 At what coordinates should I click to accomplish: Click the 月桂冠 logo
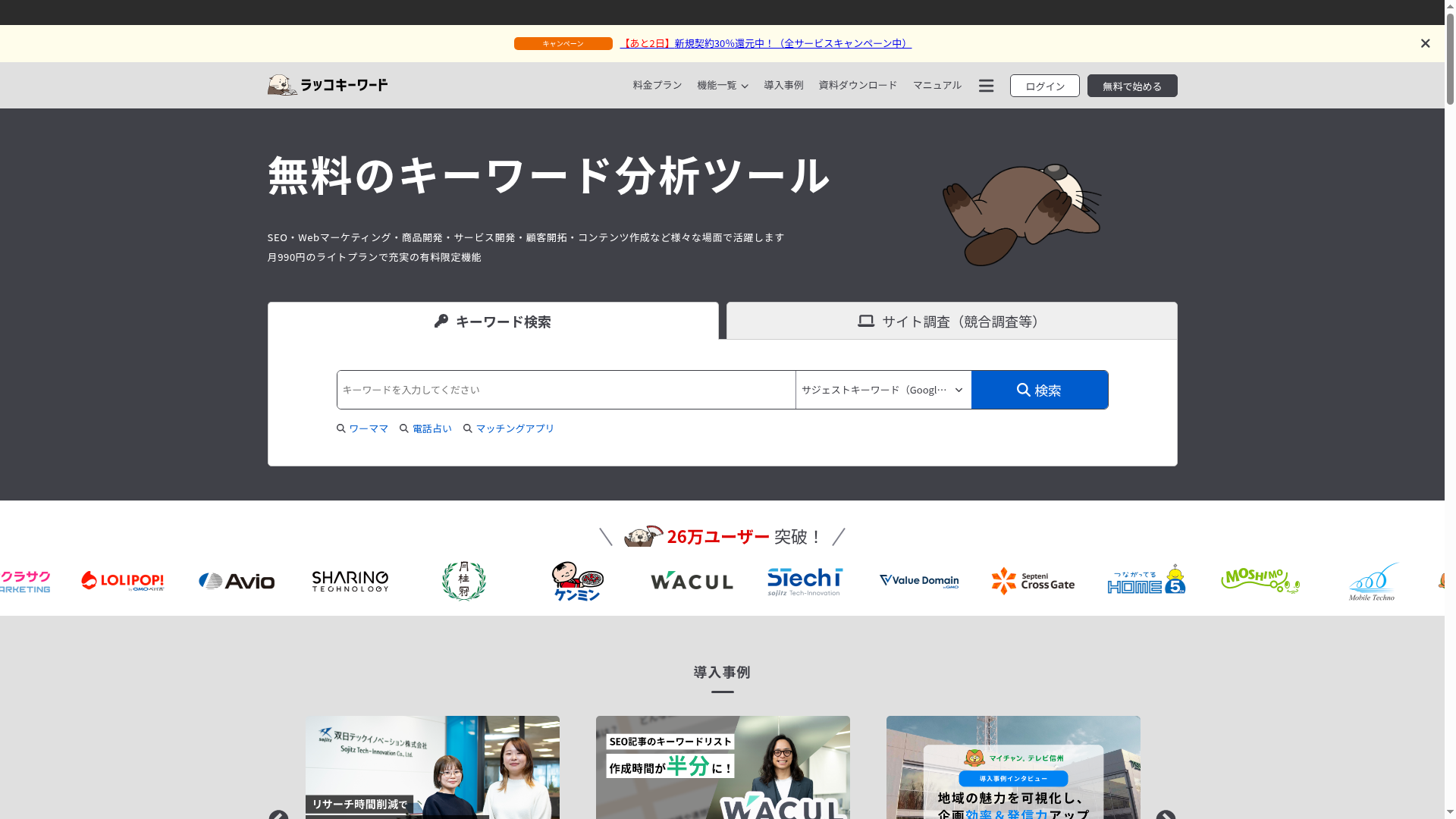[463, 581]
